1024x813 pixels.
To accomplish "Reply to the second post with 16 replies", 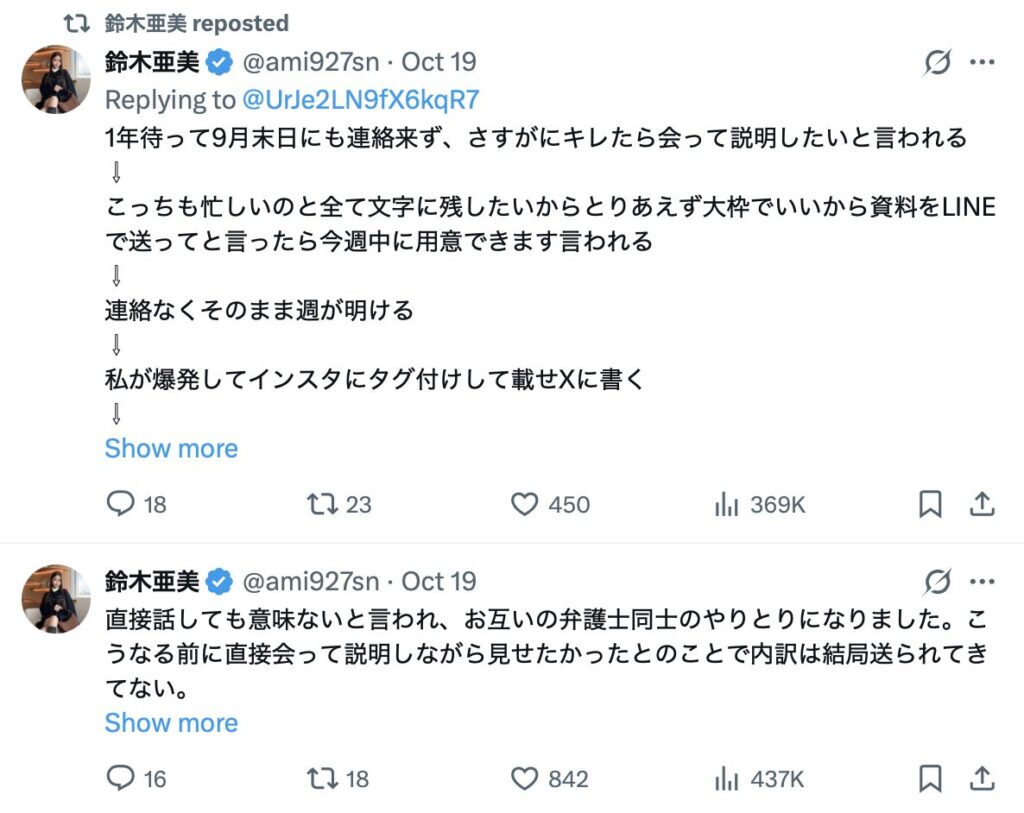I will [121, 779].
